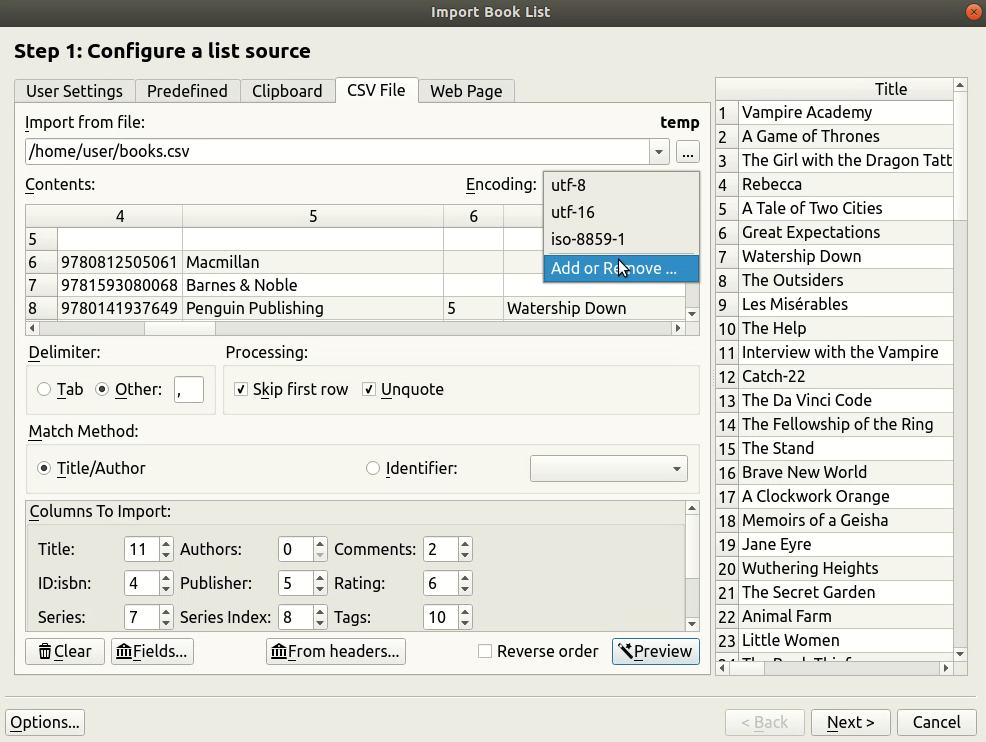
Task: Uncheck the Unquote option
Action: [x=369, y=389]
